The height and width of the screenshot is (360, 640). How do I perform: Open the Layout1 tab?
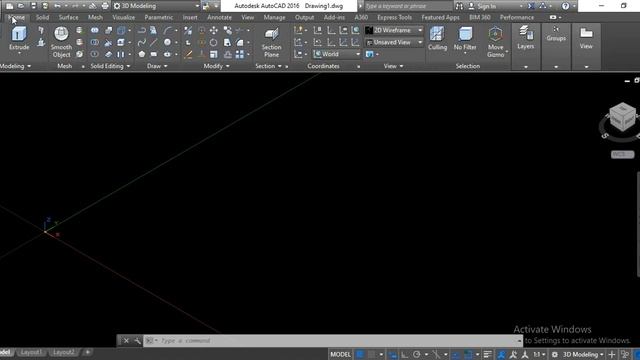31,352
